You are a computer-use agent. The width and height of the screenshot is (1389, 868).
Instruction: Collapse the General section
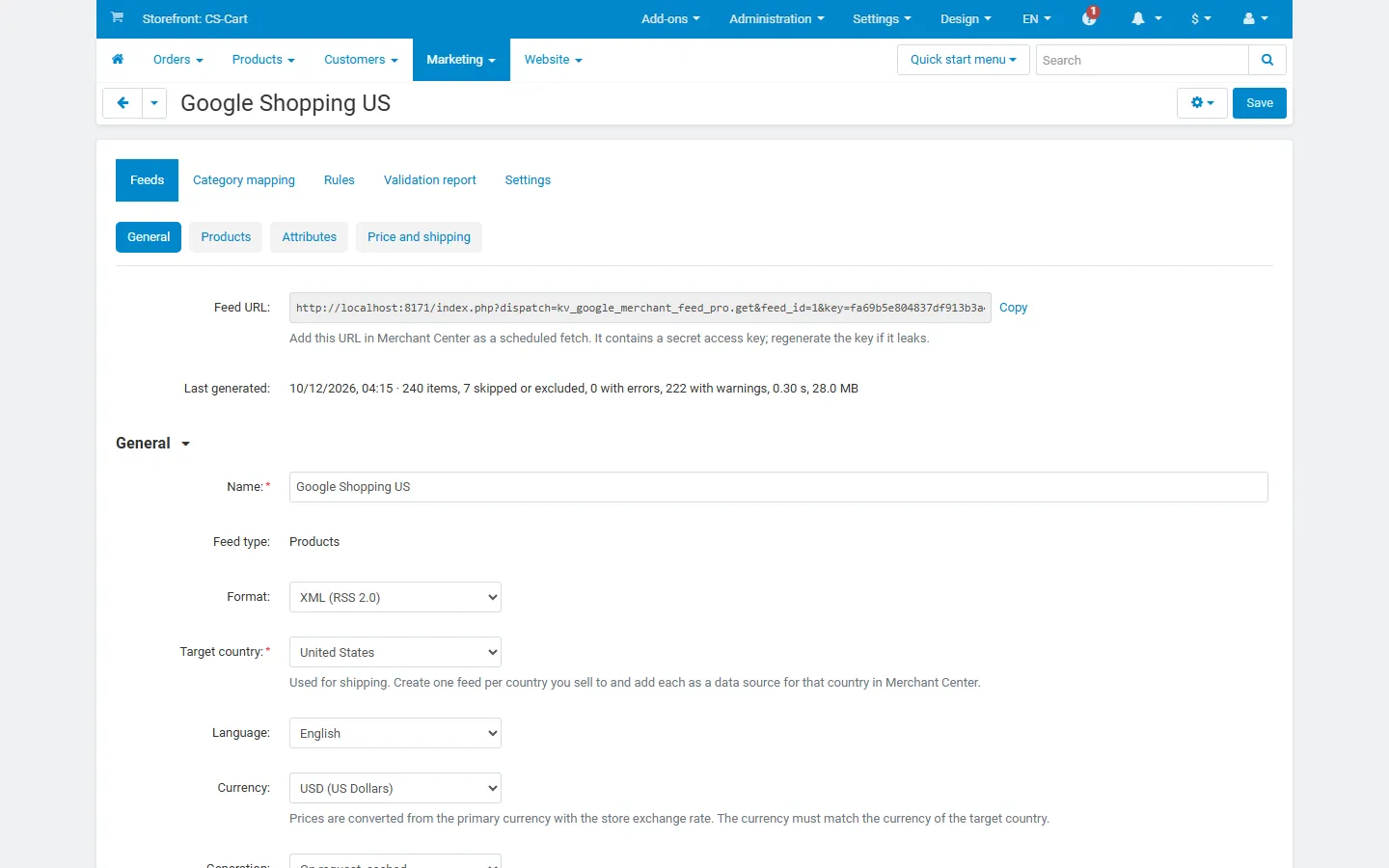(153, 444)
